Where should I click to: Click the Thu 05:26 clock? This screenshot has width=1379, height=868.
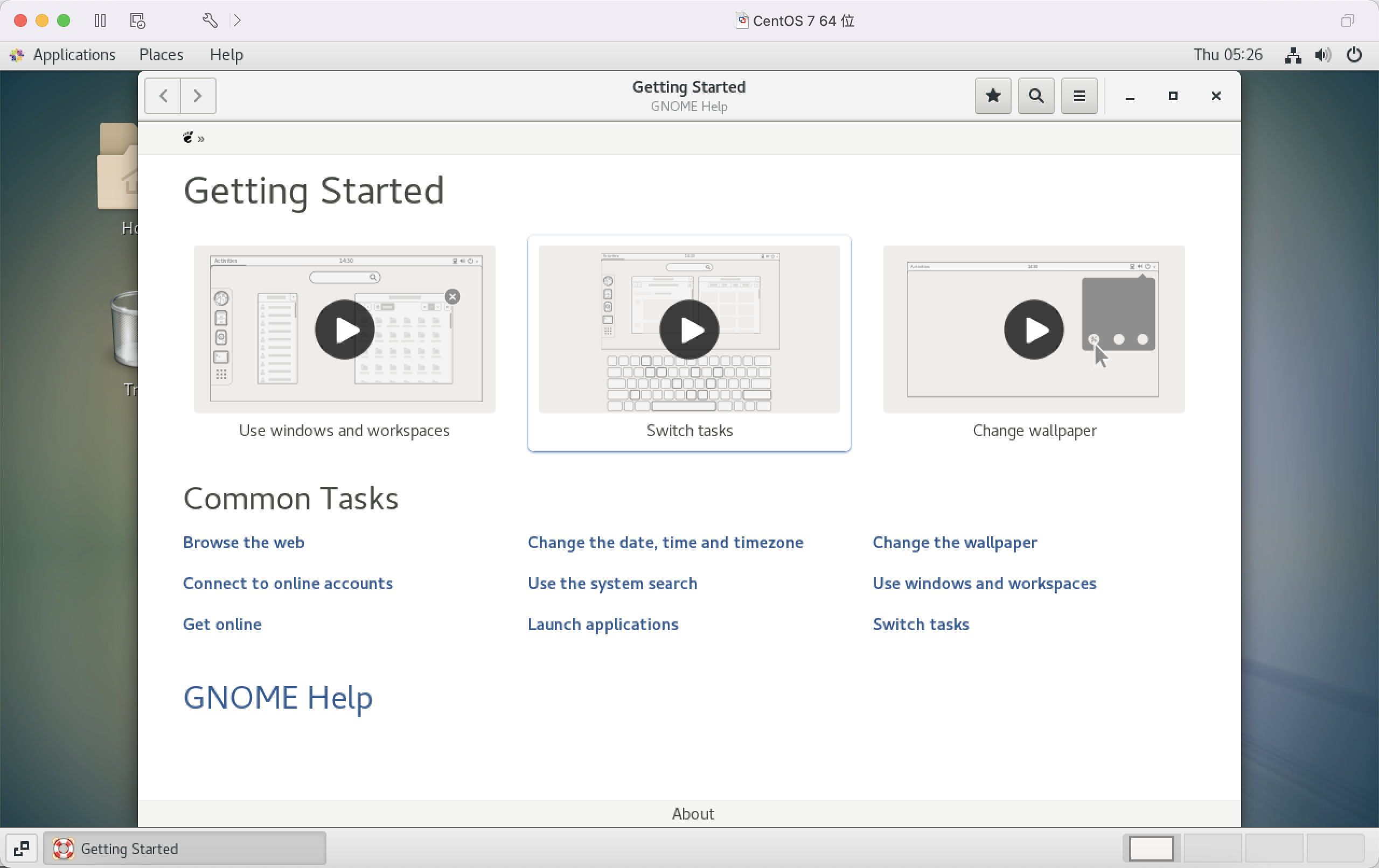click(x=1227, y=54)
